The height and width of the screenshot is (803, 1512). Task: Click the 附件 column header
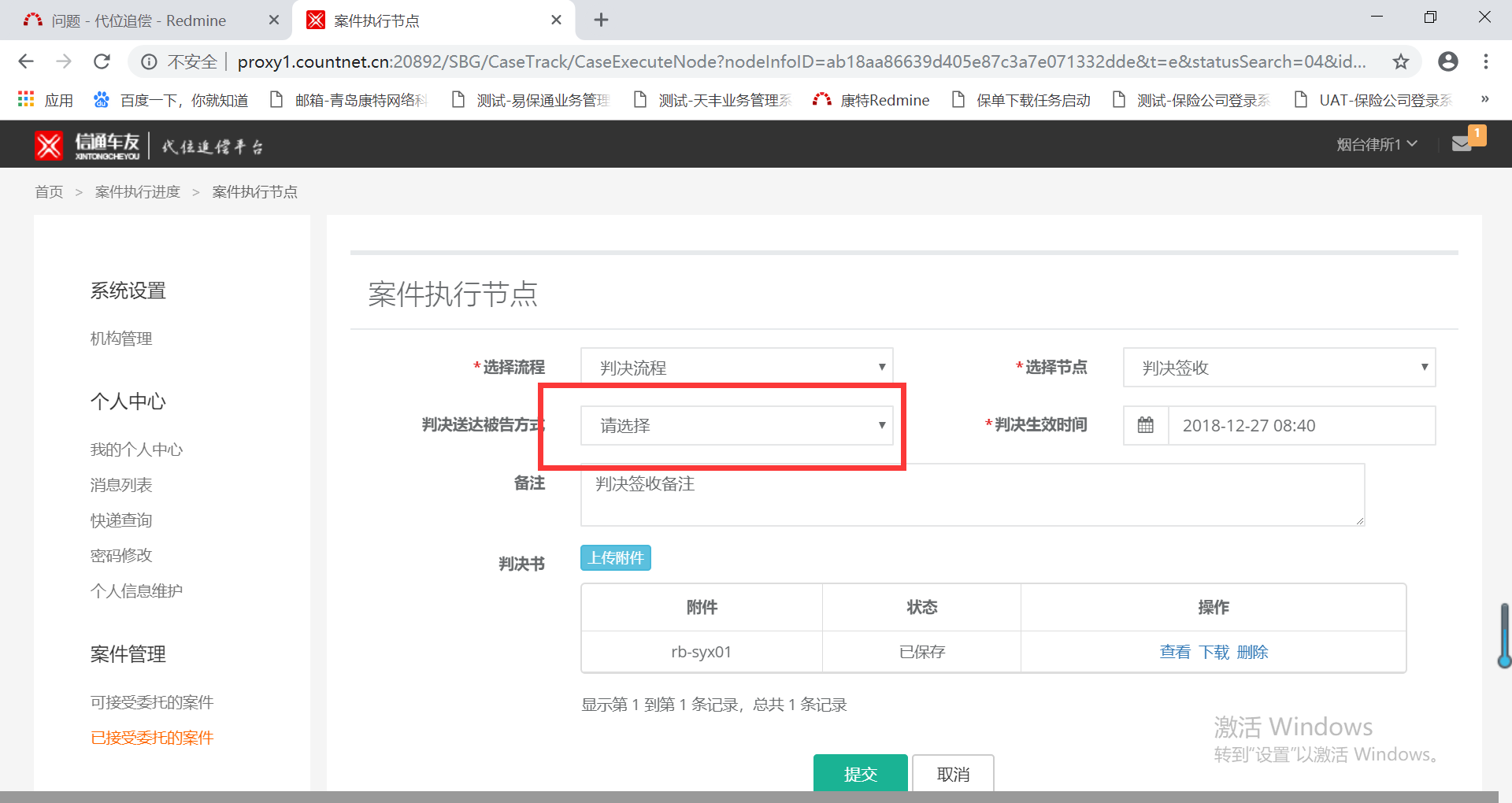click(702, 607)
